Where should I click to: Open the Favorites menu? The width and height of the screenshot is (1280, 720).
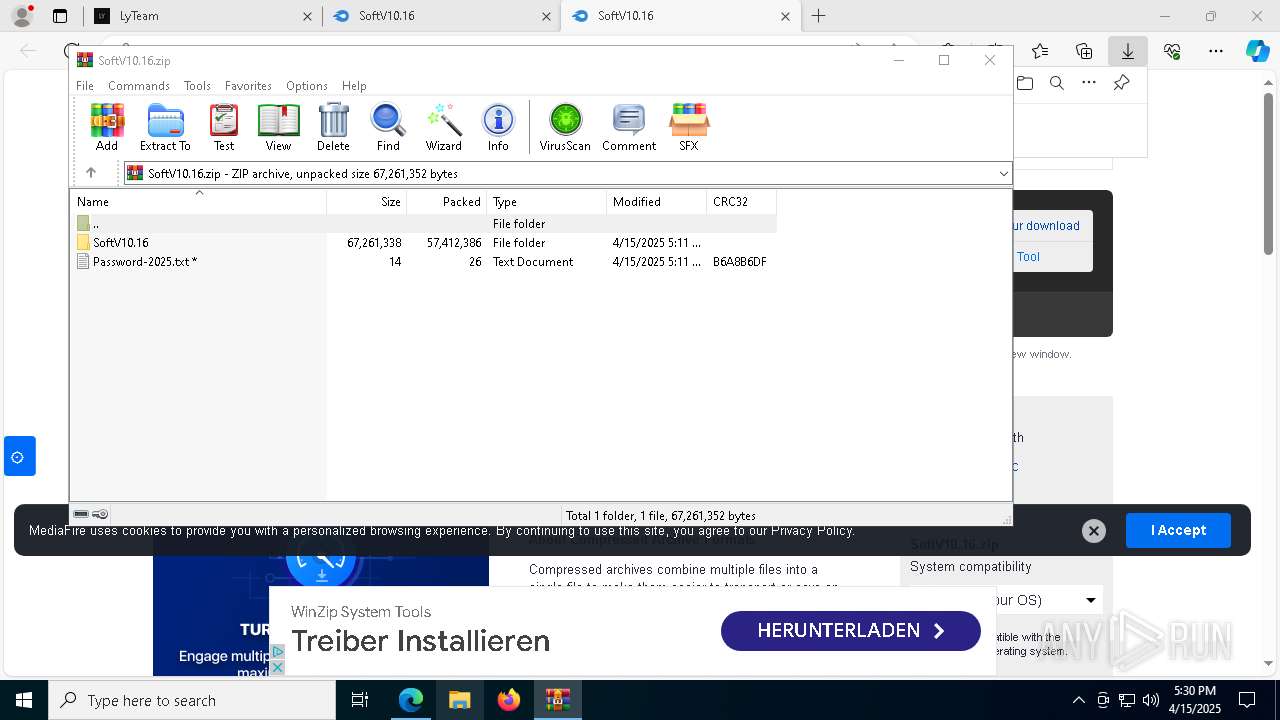(248, 86)
